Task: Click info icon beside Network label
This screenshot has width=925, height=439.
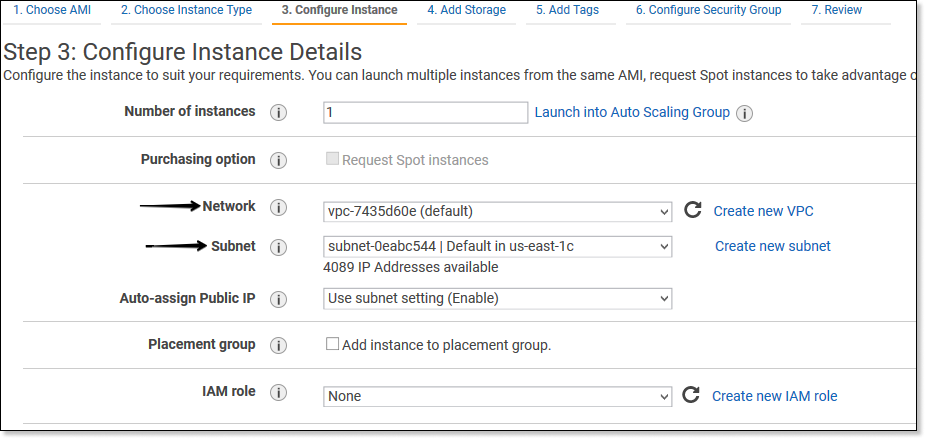Action: pos(279,208)
